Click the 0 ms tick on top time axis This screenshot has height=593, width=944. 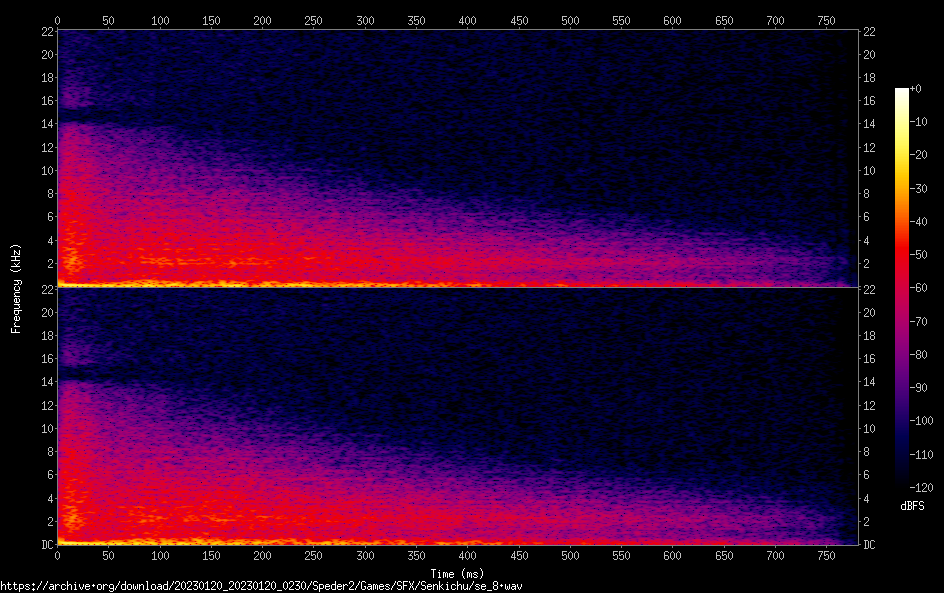click(x=57, y=20)
